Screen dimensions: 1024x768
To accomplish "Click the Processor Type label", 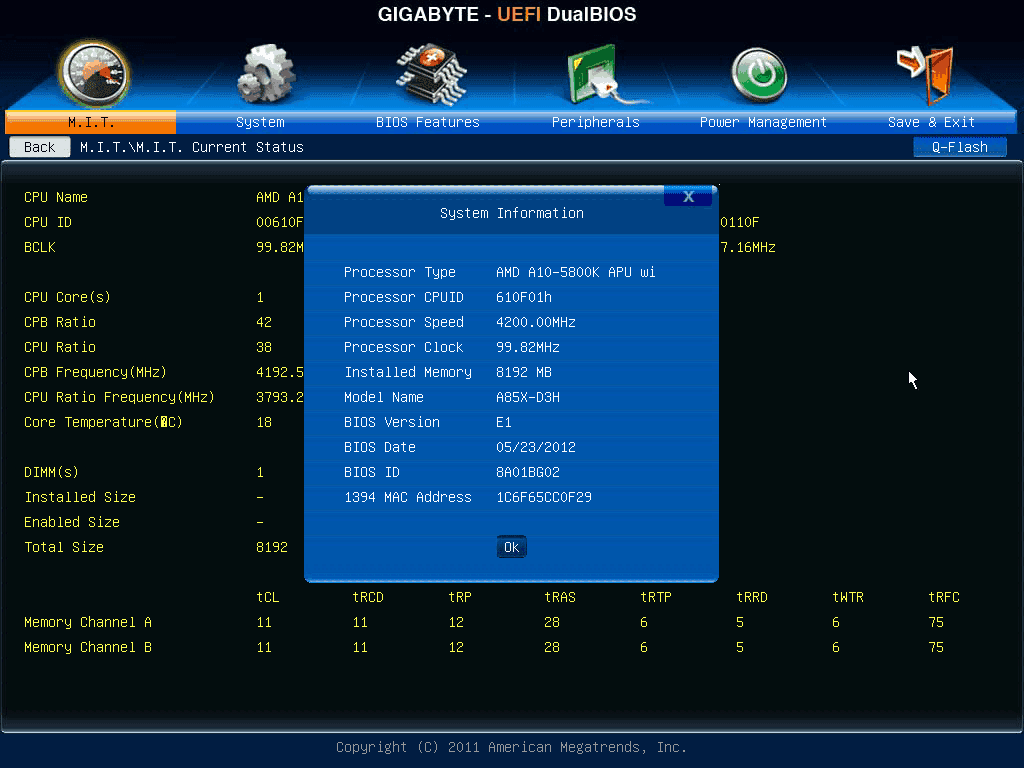I will (x=400, y=272).
